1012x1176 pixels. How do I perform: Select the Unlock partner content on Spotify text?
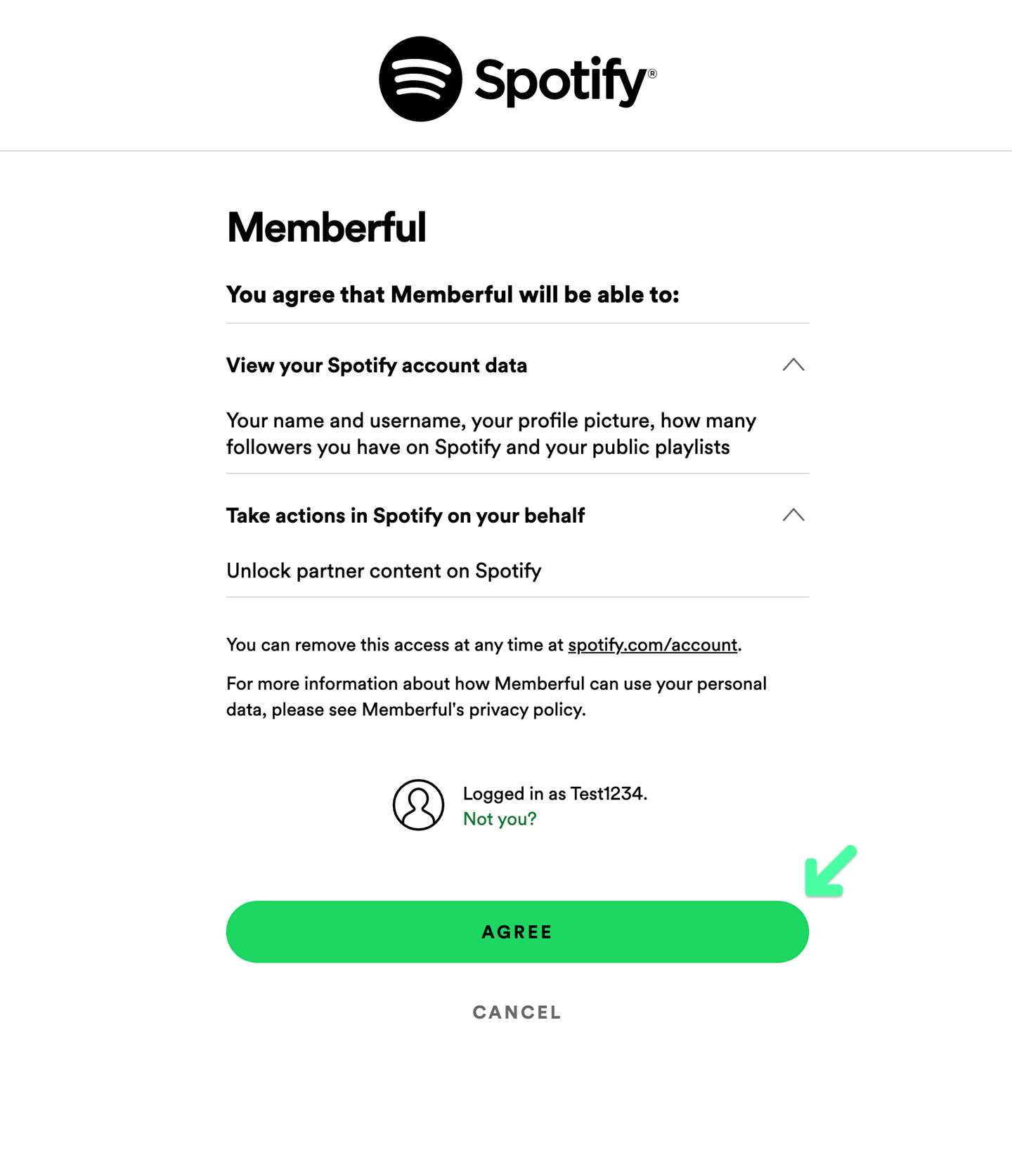(383, 570)
